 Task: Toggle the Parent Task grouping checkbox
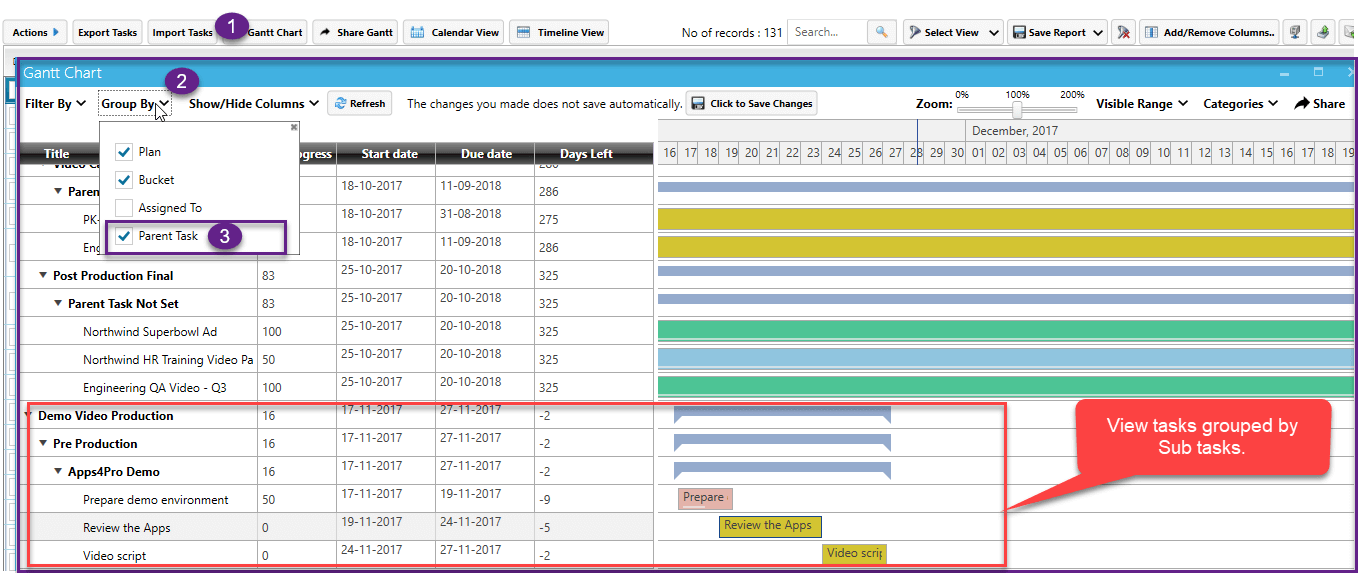pyautogui.click(x=124, y=236)
